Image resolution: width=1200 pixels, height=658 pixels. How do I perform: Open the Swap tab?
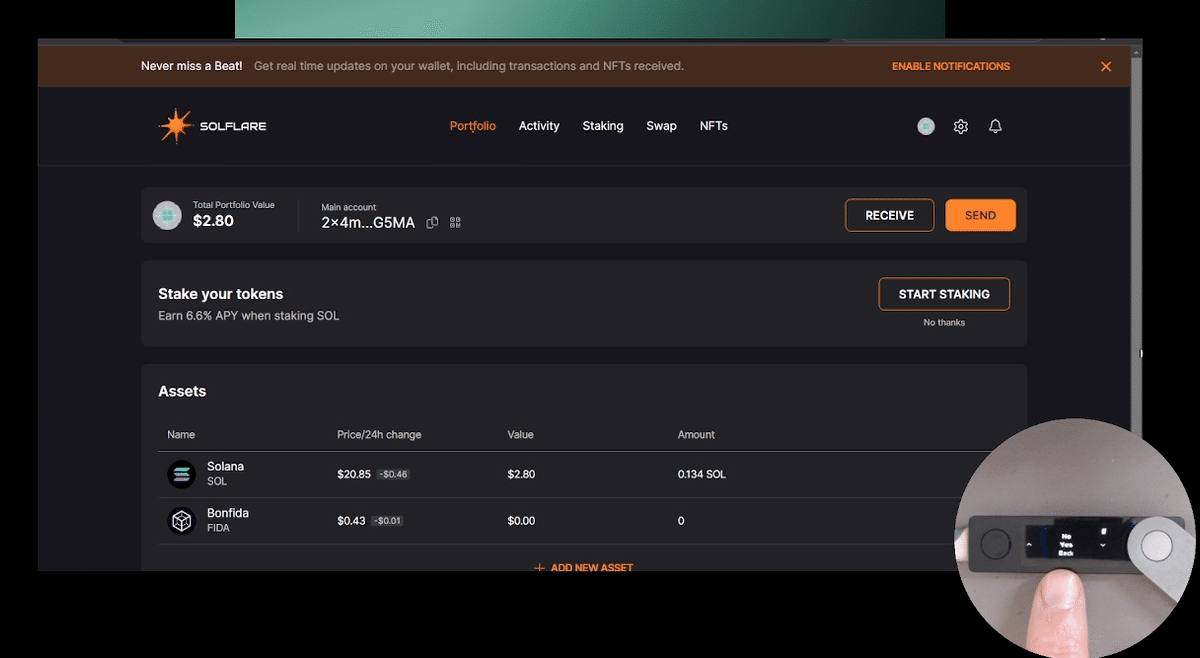click(661, 126)
